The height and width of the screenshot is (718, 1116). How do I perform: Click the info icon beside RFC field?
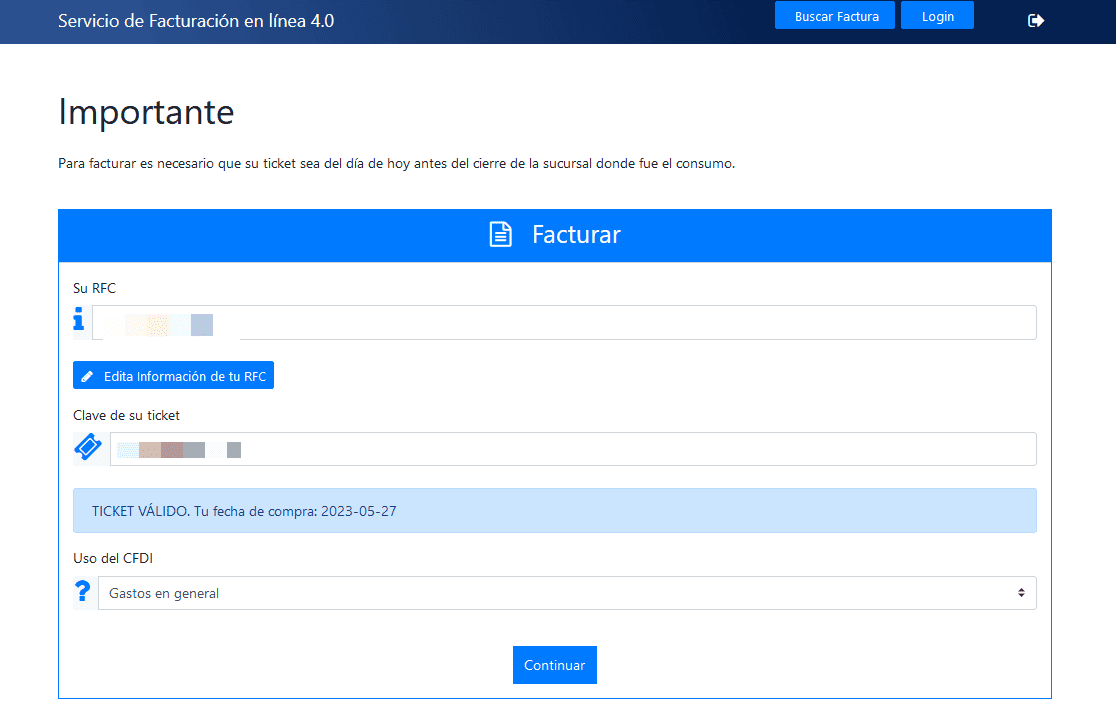(x=79, y=321)
